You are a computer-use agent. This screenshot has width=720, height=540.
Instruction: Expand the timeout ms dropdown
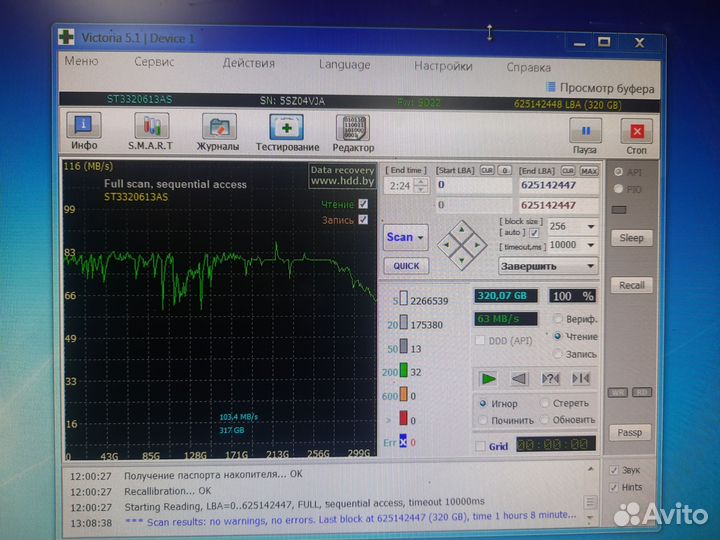point(590,245)
